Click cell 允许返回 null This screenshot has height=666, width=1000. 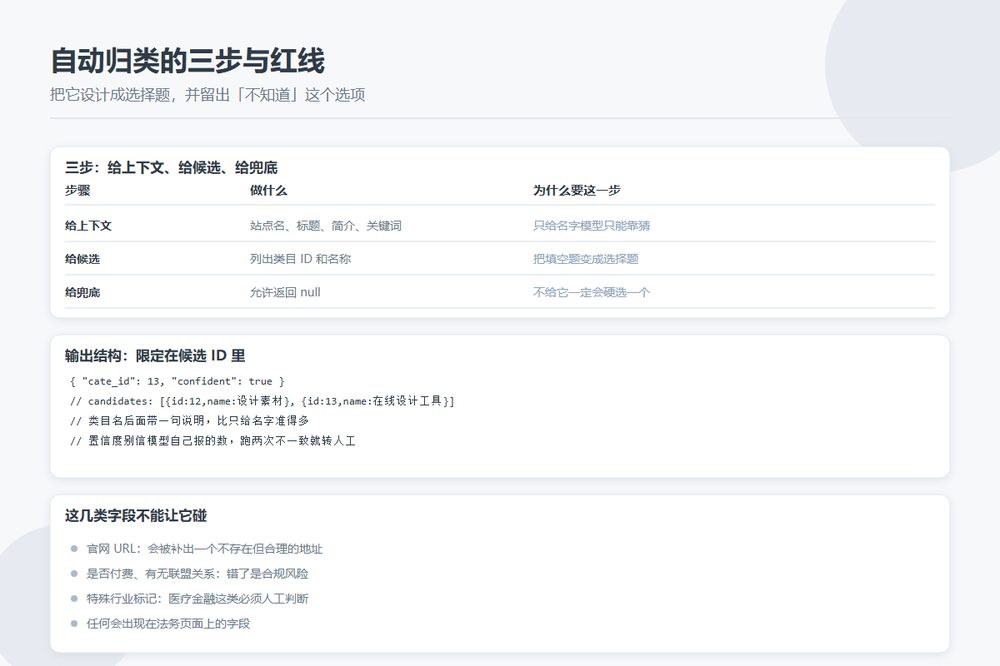284,292
